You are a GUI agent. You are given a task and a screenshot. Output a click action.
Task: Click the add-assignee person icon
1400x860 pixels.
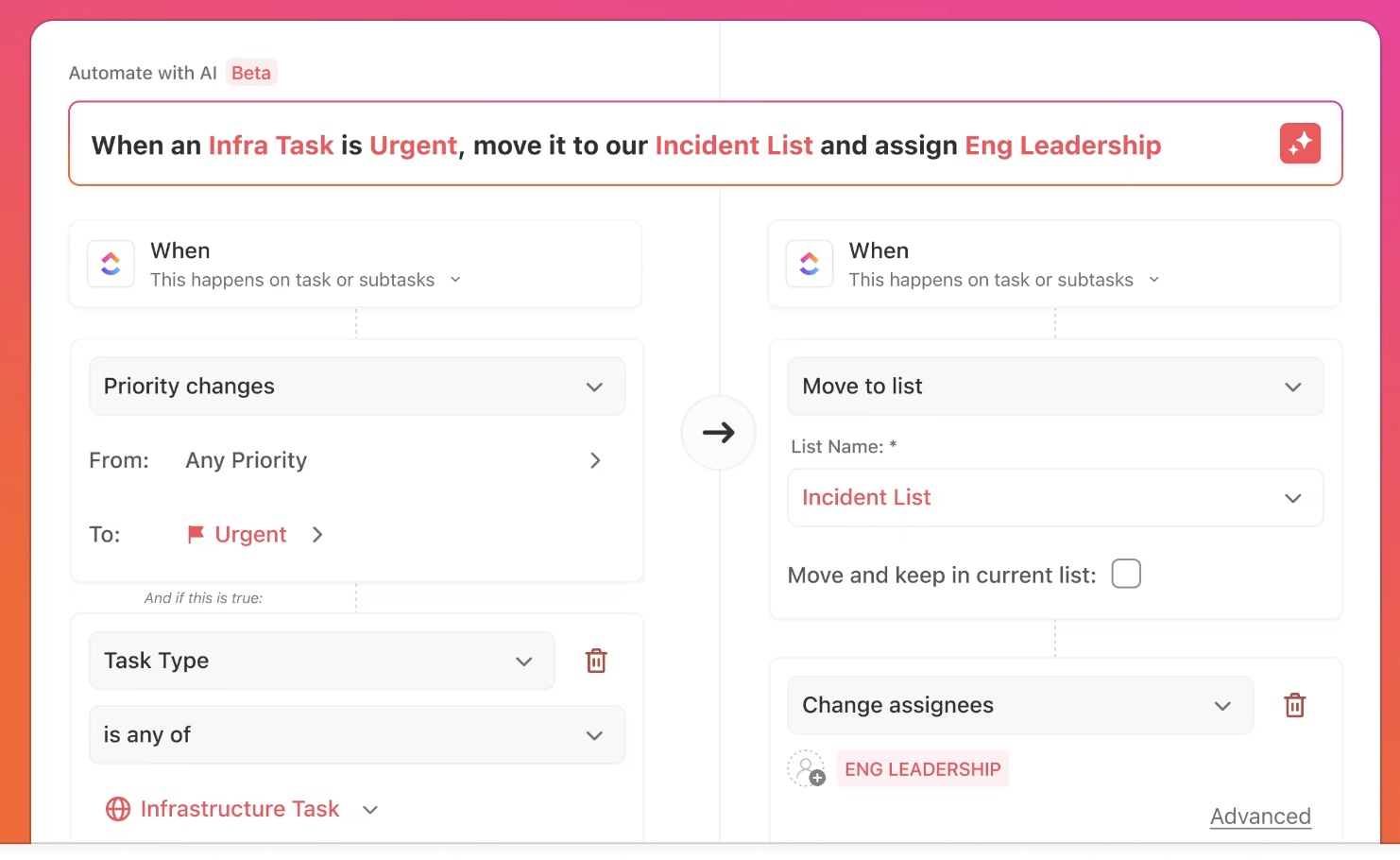(x=806, y=768)
